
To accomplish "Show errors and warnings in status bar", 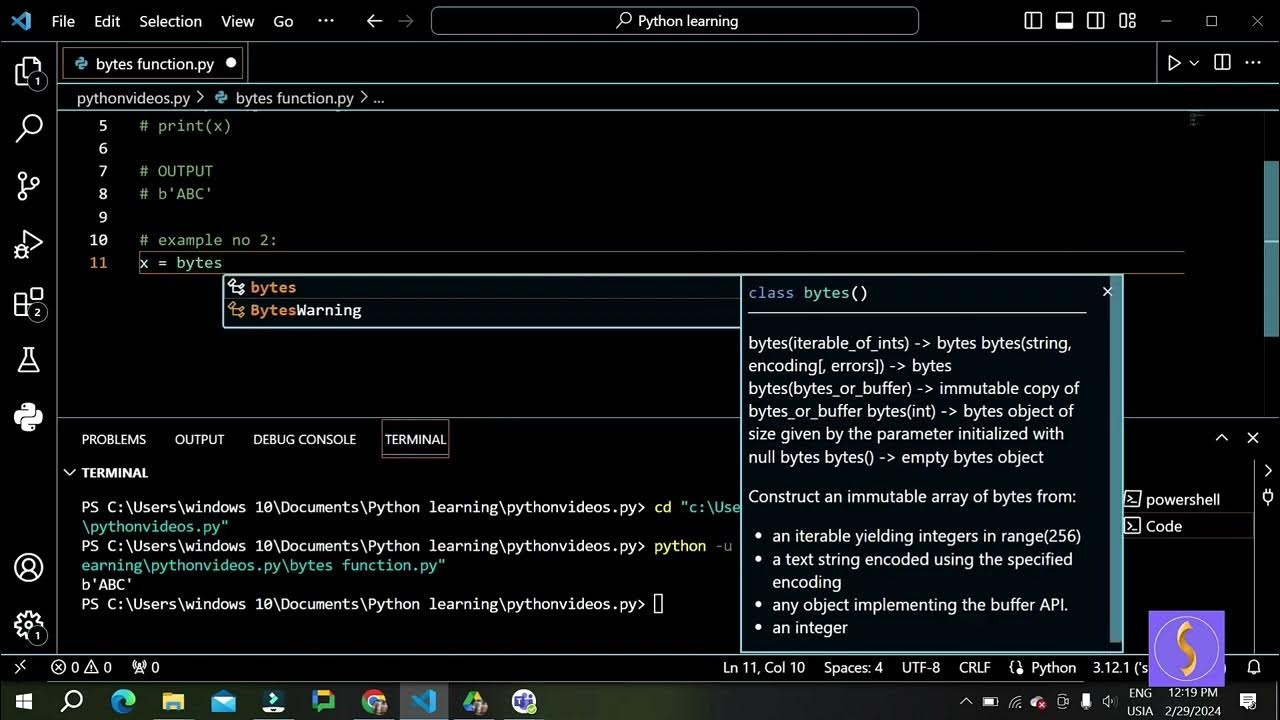I will [x=81, y=667].
